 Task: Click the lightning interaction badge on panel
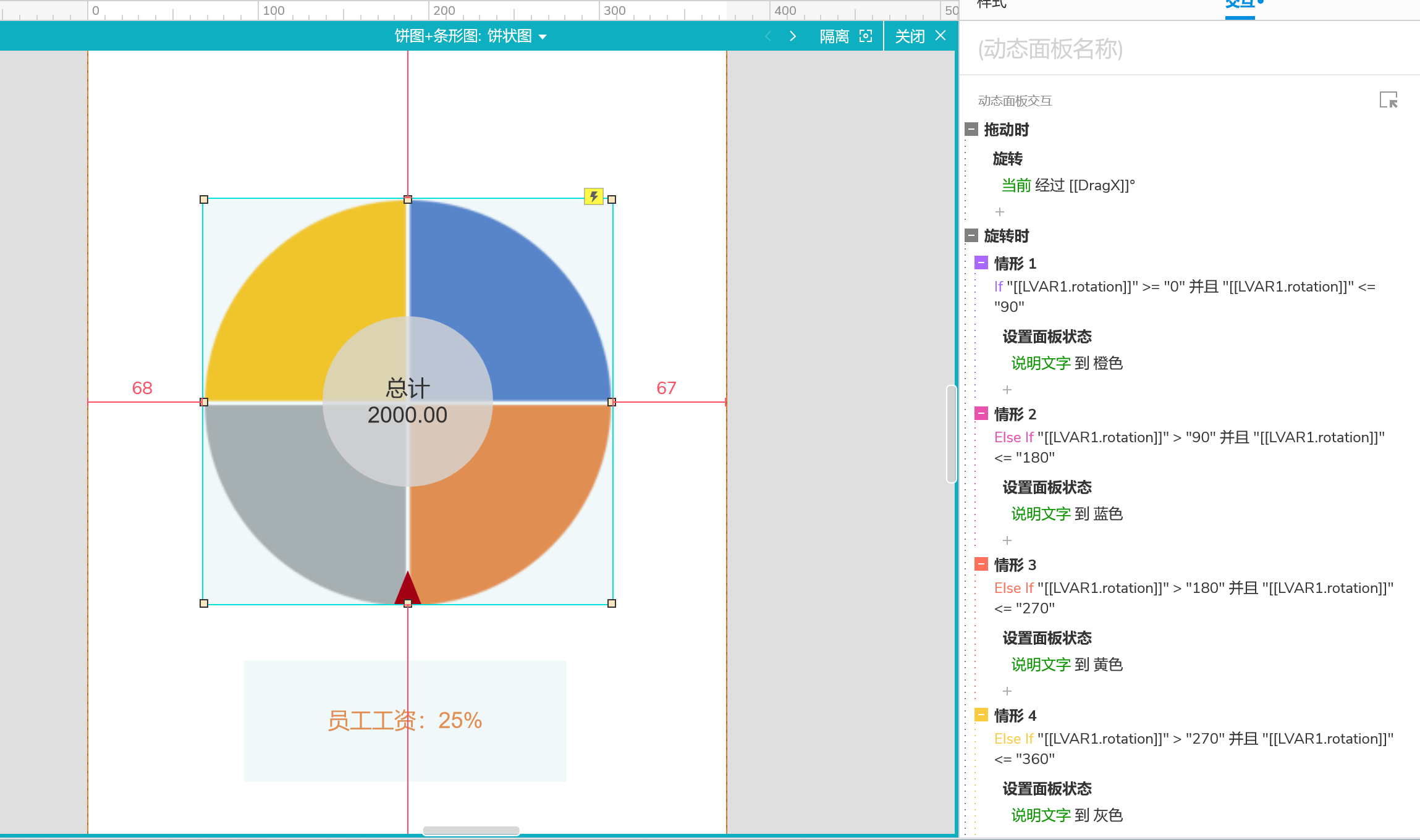pos(593,196)
